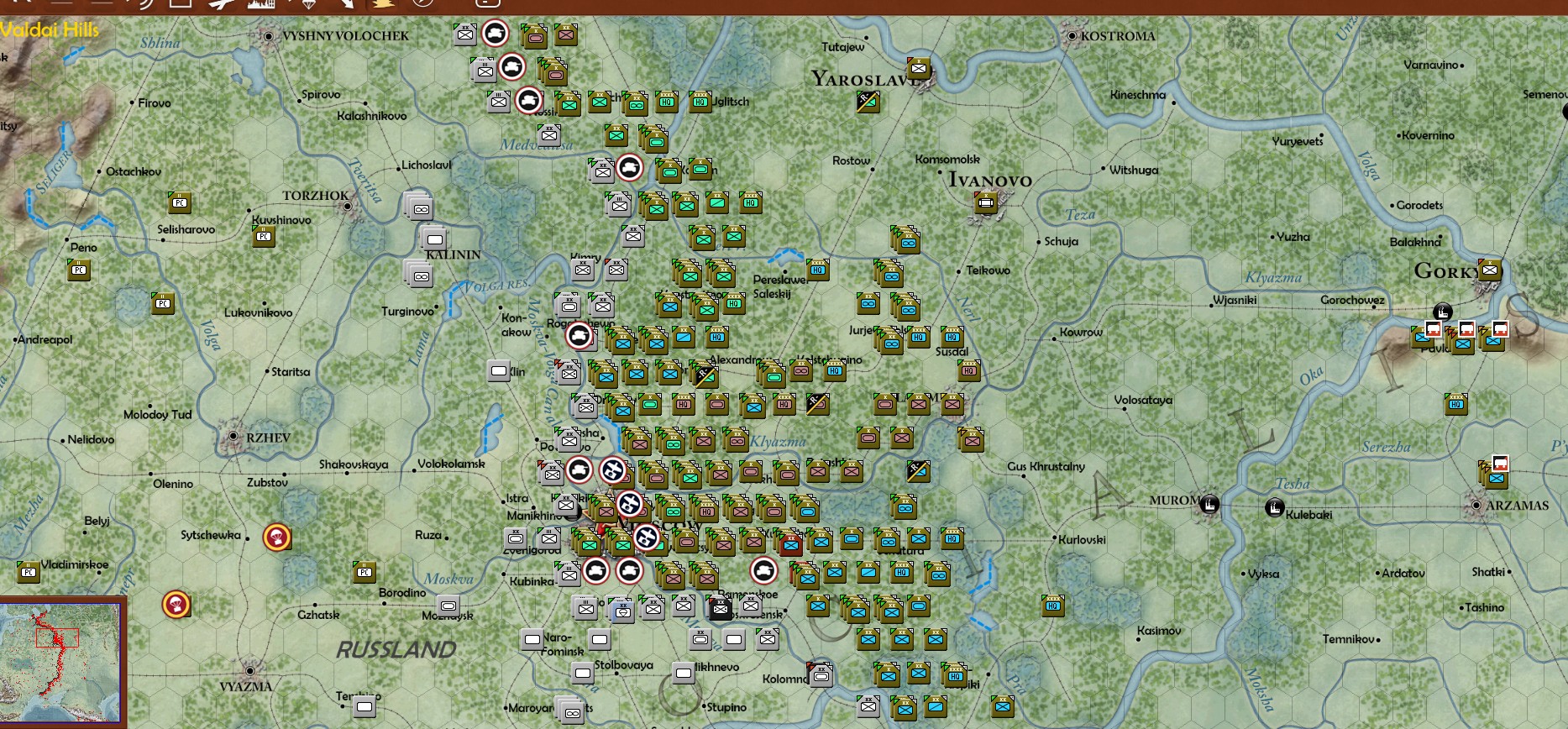This screenshot has height=729, width=1568.
Task: Click the Arzamas city marker
Action: pos(1476,505)
